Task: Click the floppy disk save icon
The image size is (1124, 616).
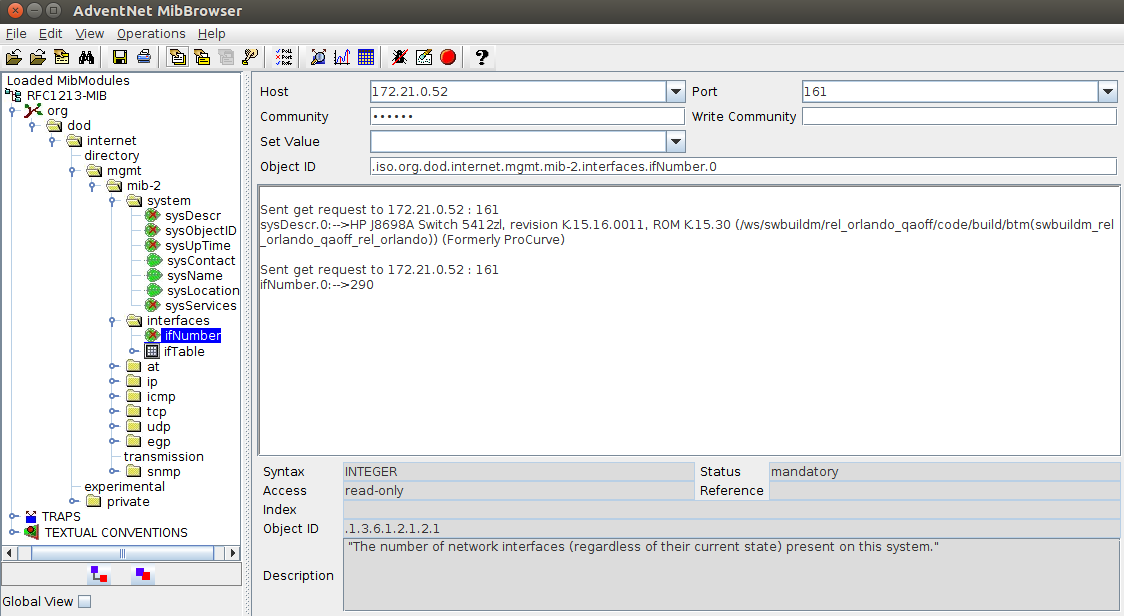Action: click(120, 57)
